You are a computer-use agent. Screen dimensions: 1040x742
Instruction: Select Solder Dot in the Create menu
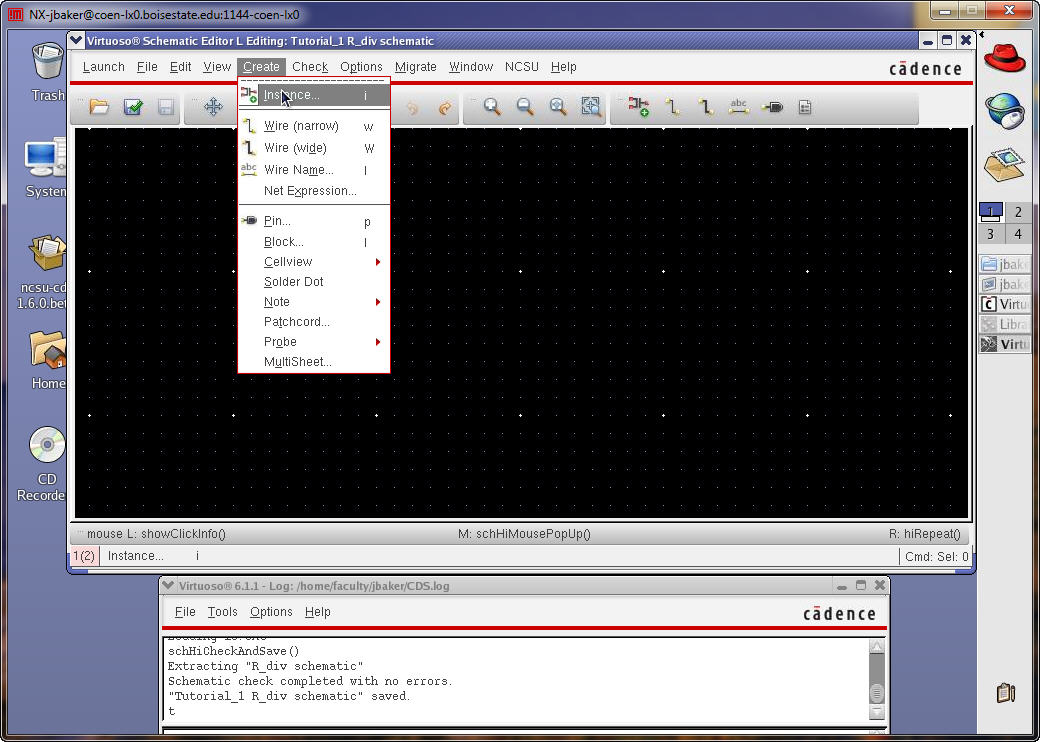(x=293, y=282)
